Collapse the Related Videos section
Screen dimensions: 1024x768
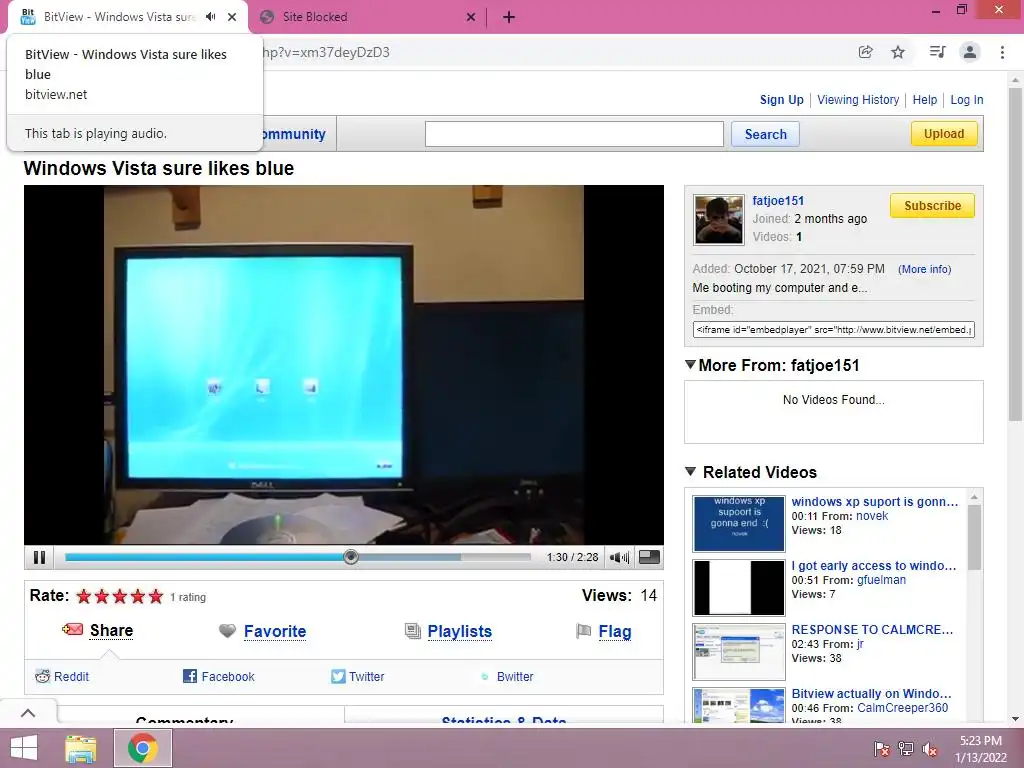pos(690,471)
